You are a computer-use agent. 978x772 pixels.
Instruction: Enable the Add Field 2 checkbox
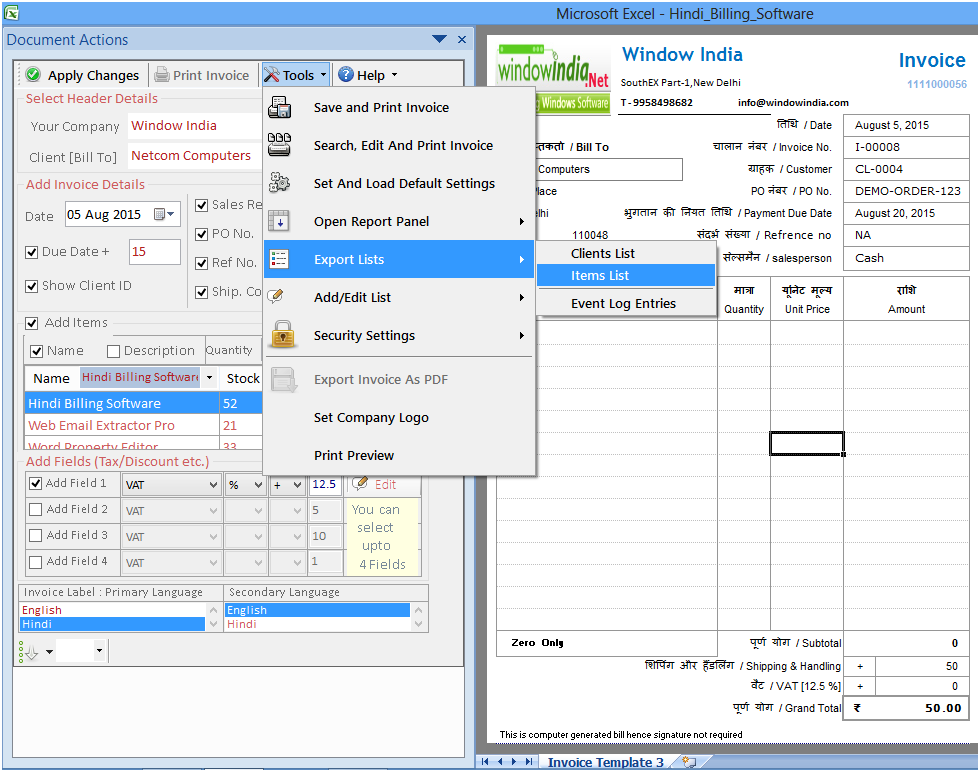pyautogui.click(x=36, y=509)
